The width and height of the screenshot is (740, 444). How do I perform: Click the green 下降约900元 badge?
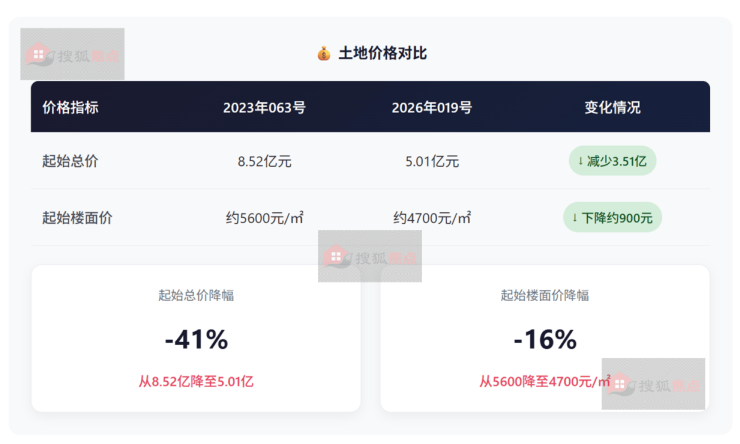click(612, 217)
